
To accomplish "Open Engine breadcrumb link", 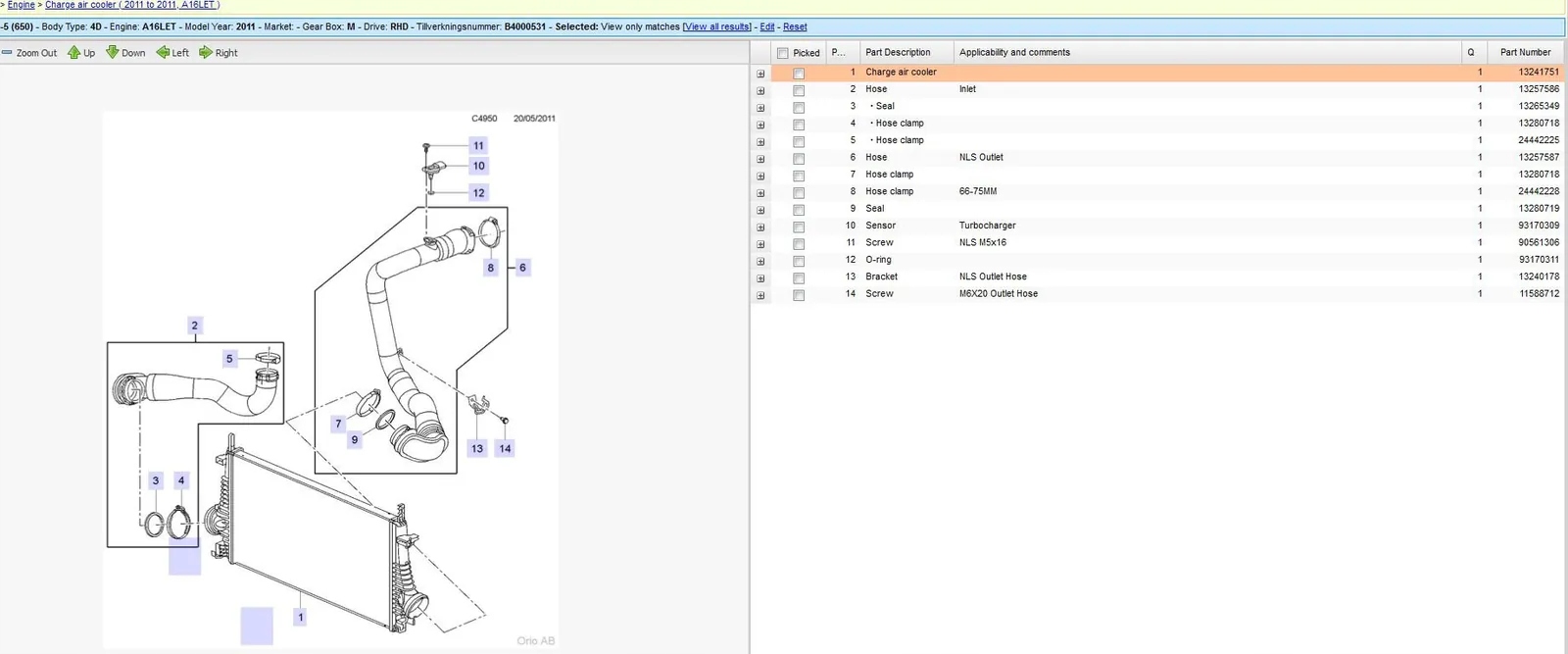I will (22, 5).
